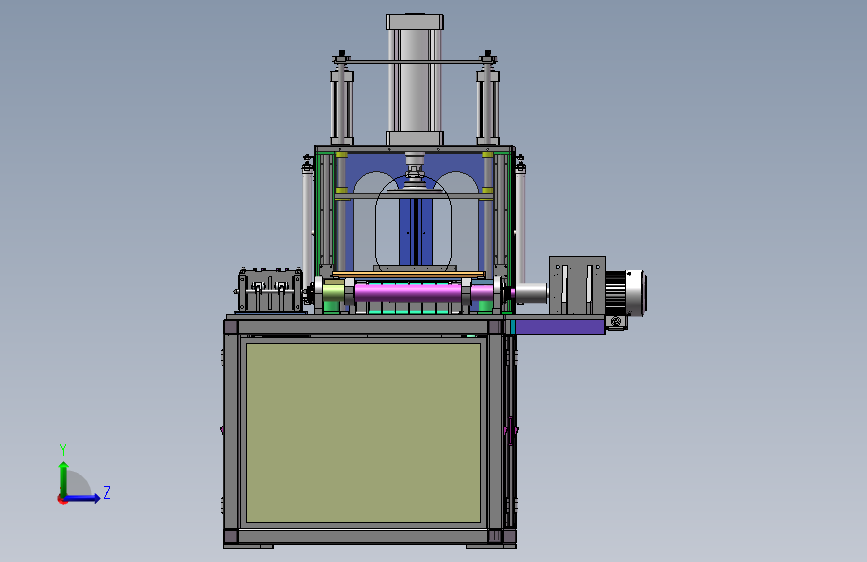
Task: Click the red origin point of the triad
Action: [62, 499]
